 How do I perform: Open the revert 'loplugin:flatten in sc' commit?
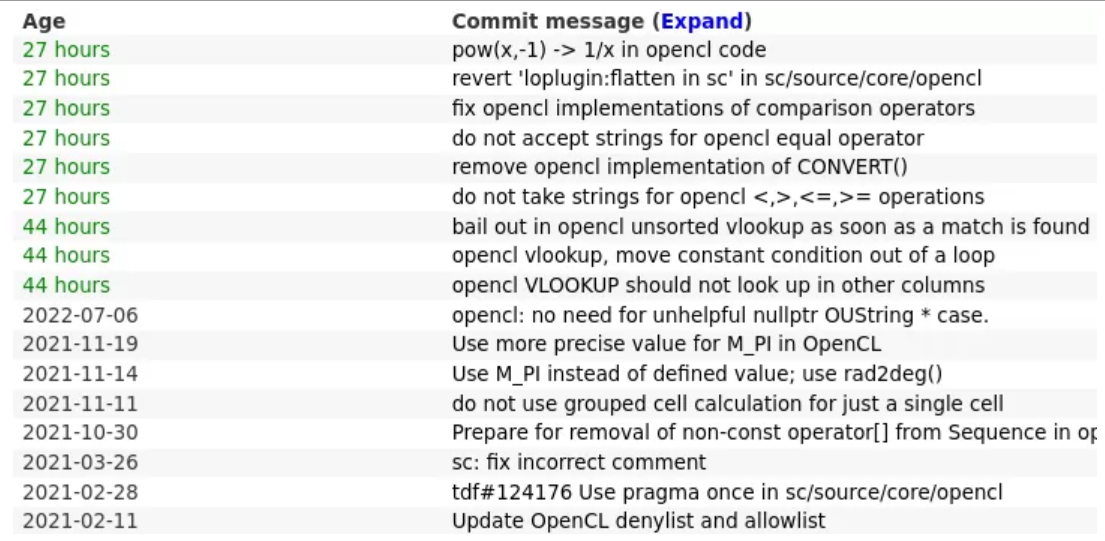tap(716, 79)
